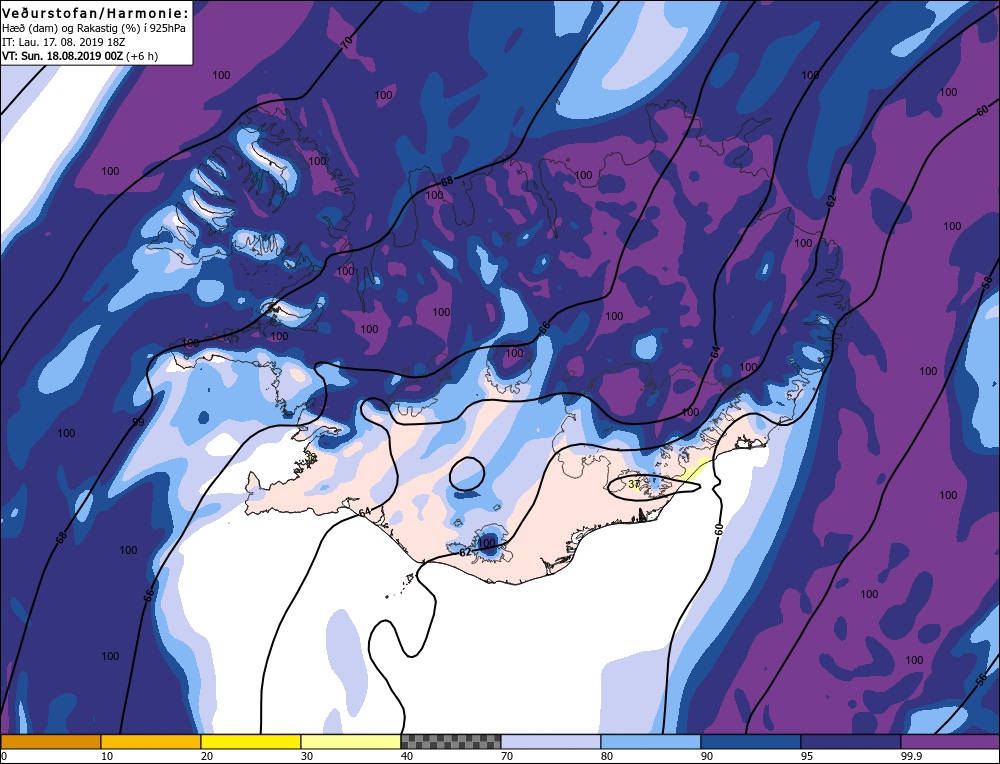
Task: Click the 'IT: Lau. 17. 08. 2019 18Z' line
Action: (x=63, y=42)
